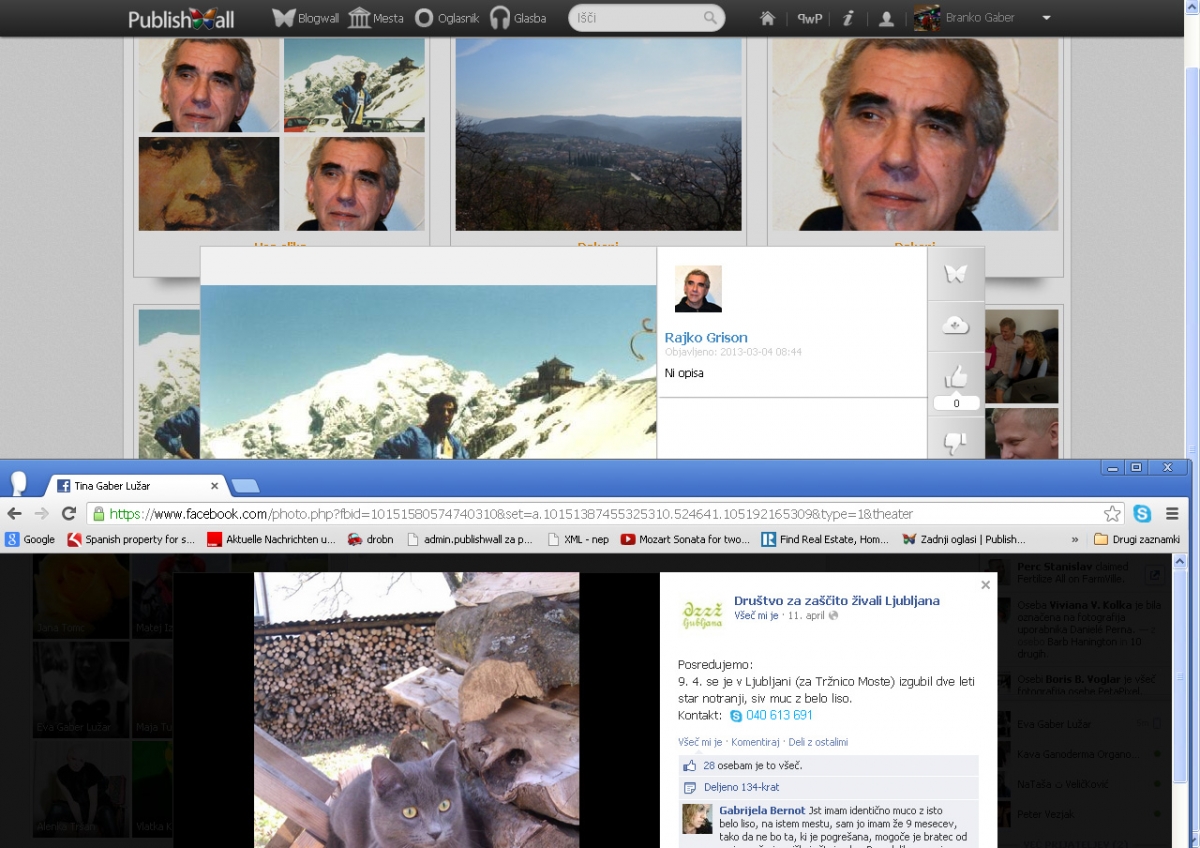
Task: Click the PublishWall home icon
Action: click(x=767, y=18)
